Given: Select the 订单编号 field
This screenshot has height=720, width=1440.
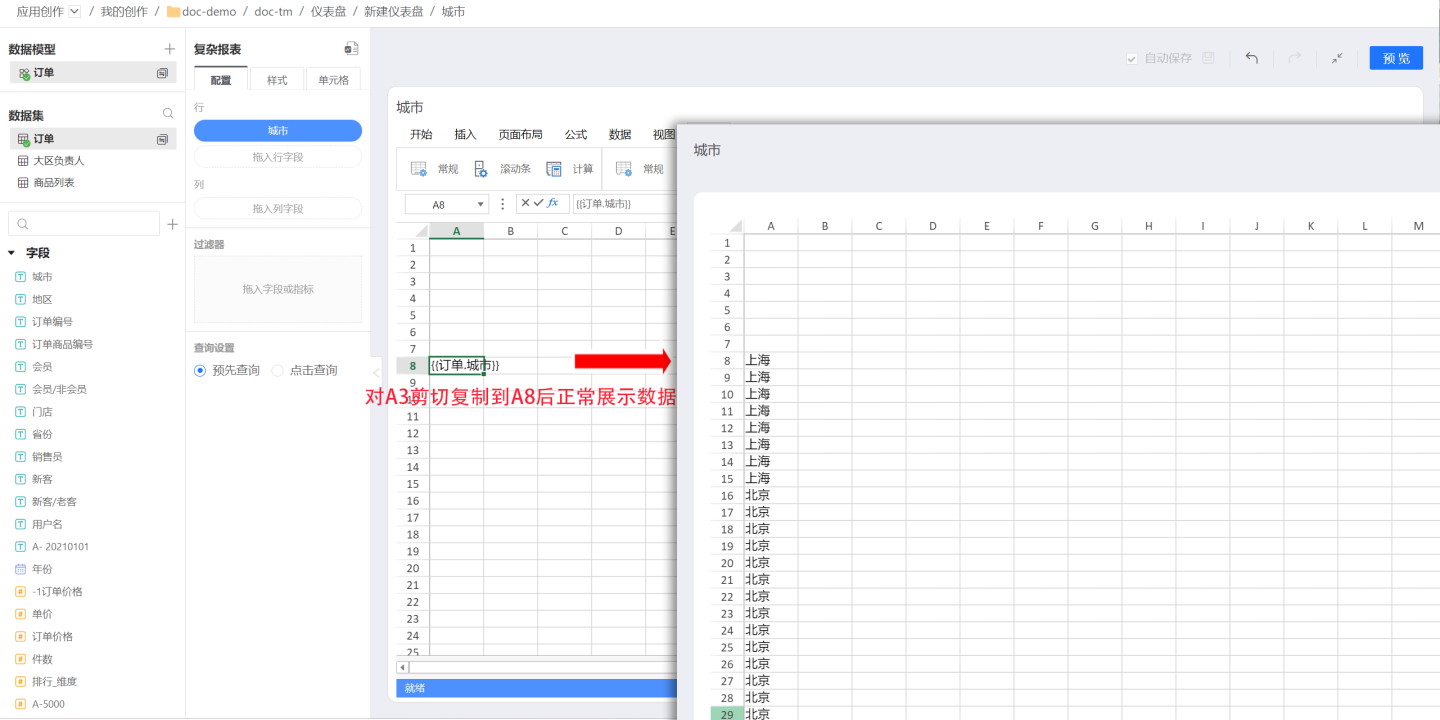Looking at the screenshot, I should [x=52, y=322].
